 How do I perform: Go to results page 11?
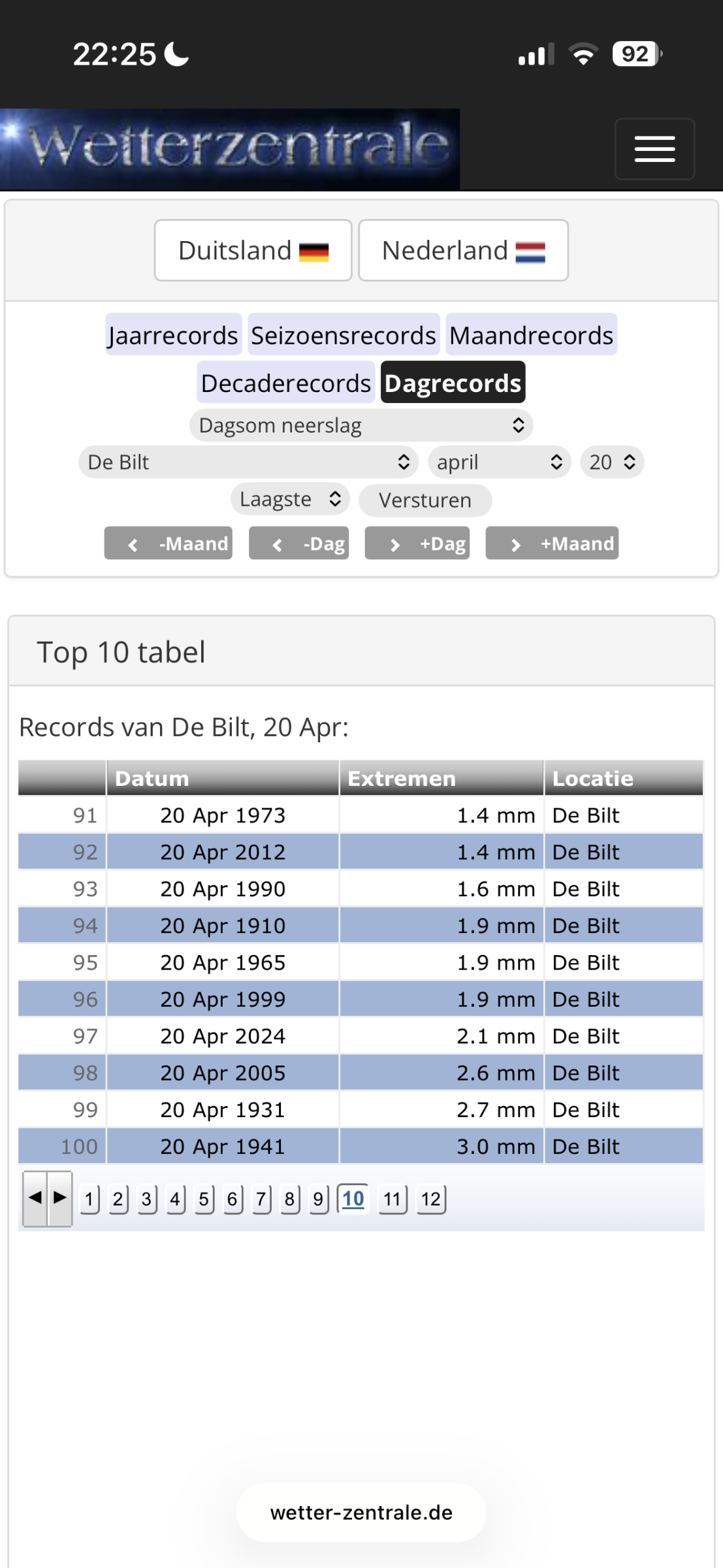(392, 1199)
